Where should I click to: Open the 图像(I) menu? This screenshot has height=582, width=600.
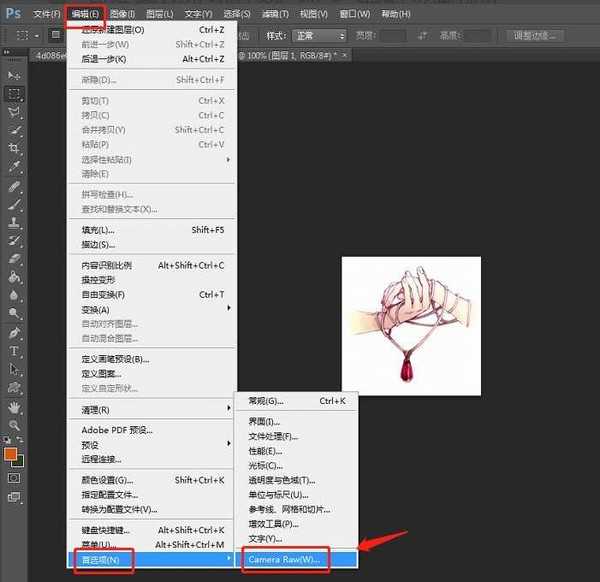pos(122,14)
